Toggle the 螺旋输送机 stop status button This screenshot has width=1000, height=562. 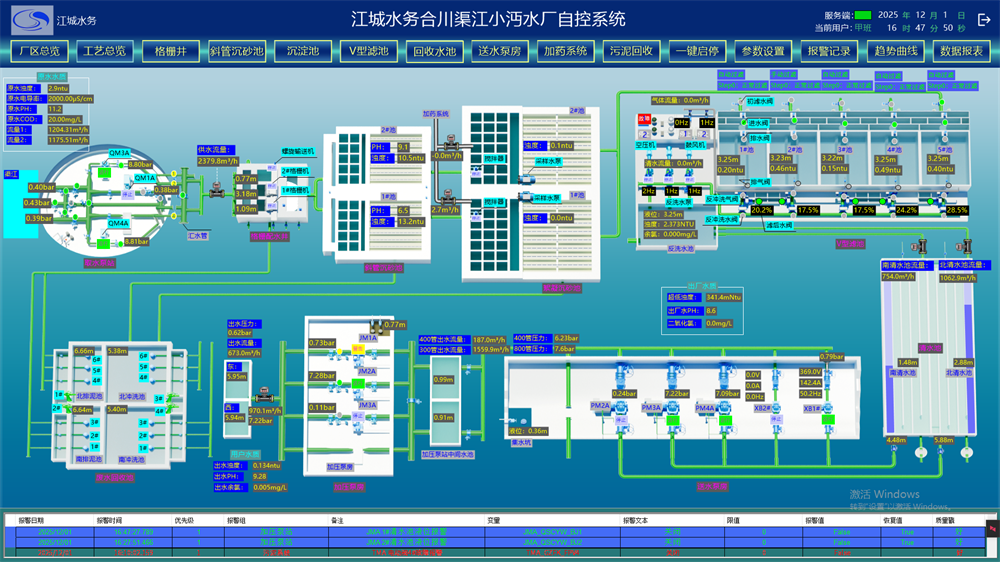(x=272, y=168)
